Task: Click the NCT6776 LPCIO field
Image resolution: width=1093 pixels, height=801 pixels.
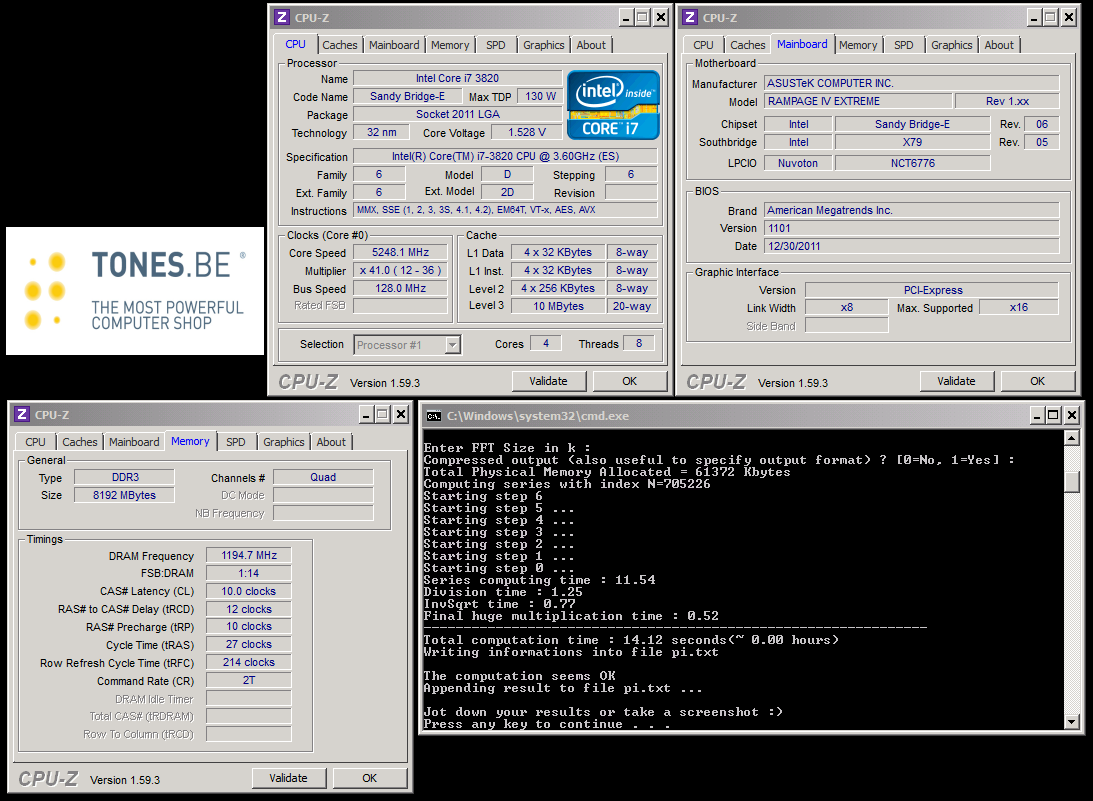Action: click(x=912, y=163)
